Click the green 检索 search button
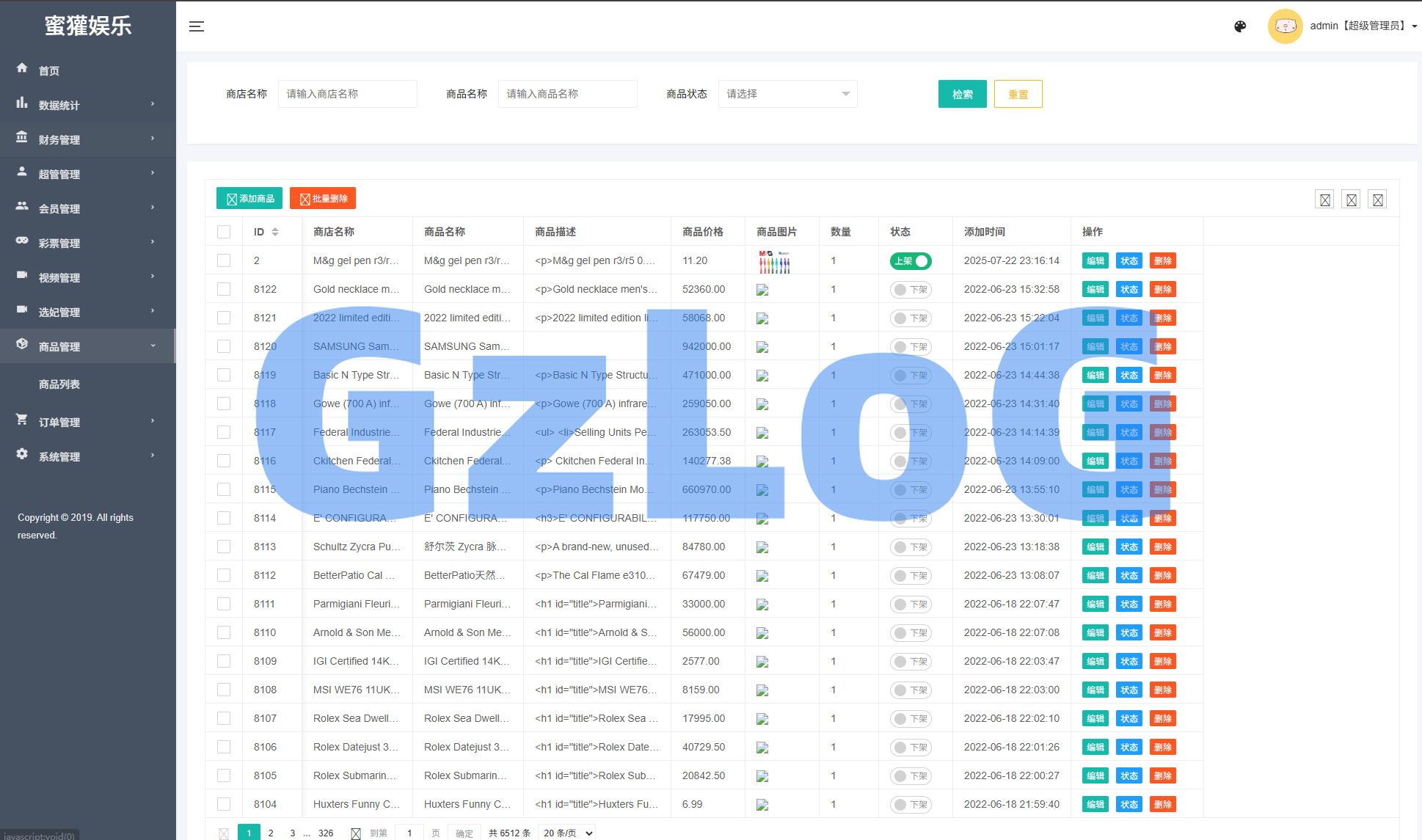1422x840 pixels. (962, 94)
